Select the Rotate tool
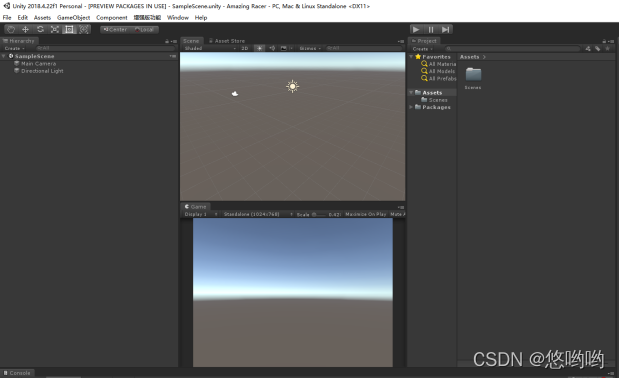Image resolution: width=620 pixels, height=379 pixels. point(40,30)
